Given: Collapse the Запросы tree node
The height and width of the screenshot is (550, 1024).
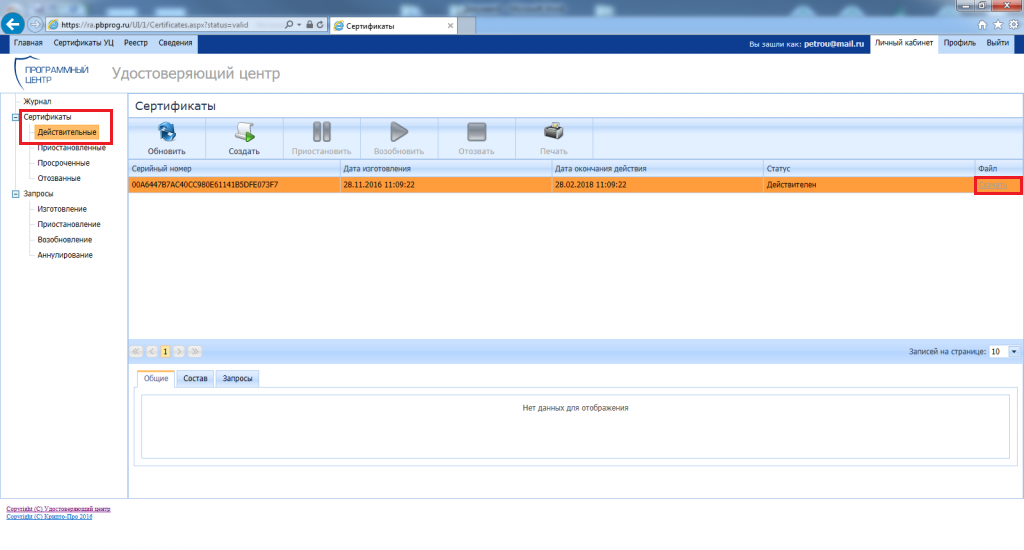Looking at the screenshot, I should [x=15, y=194].
